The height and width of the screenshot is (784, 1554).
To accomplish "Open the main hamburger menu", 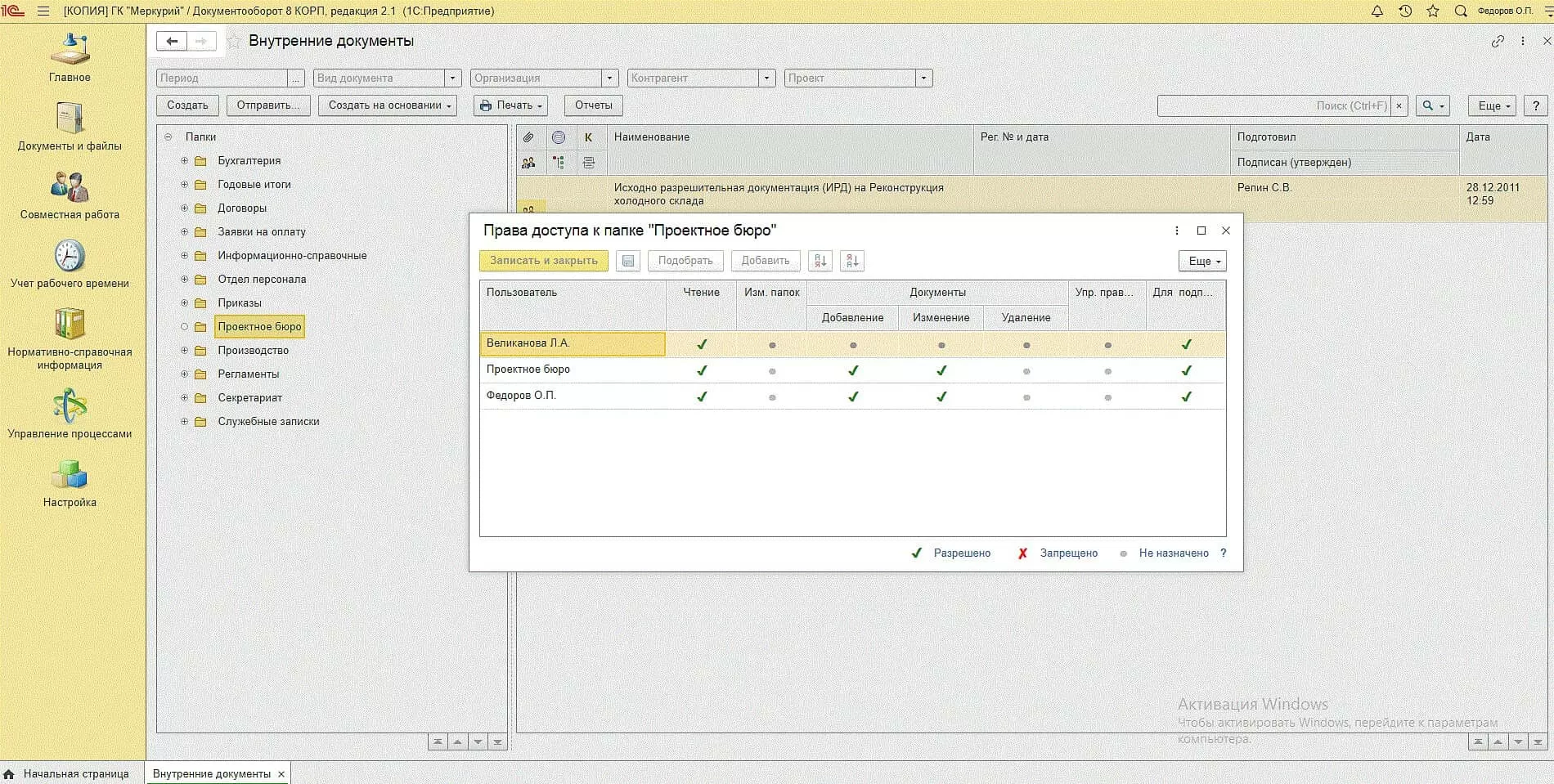I will 43,11.
